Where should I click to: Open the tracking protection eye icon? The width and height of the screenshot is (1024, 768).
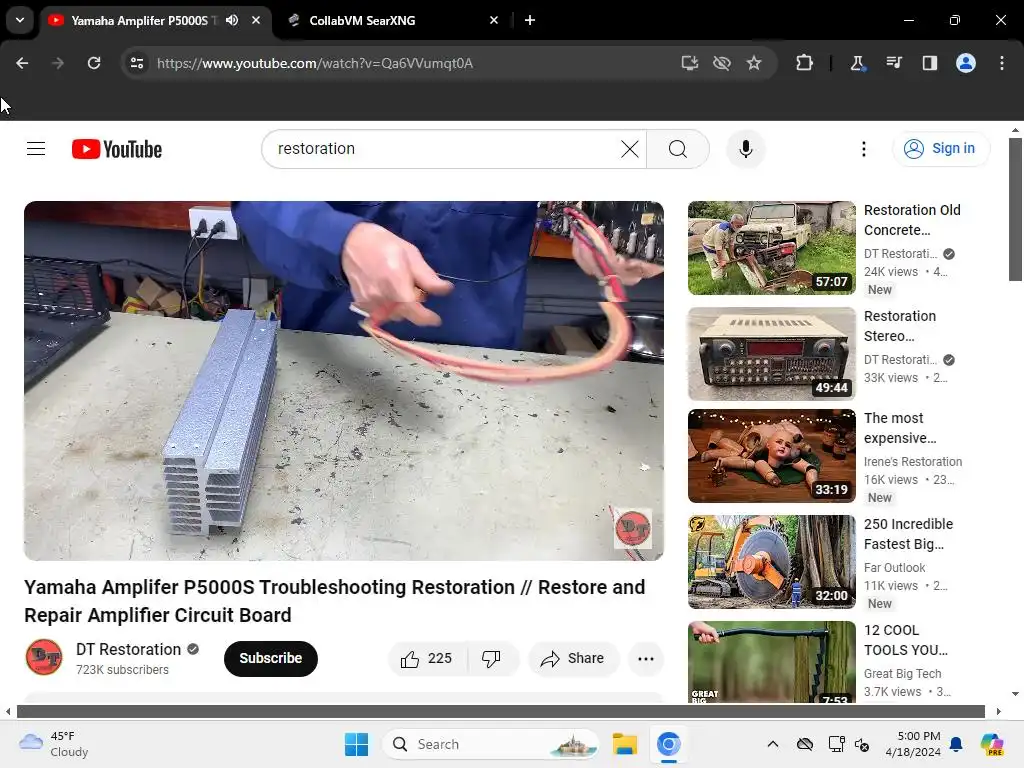coord(722,63)
